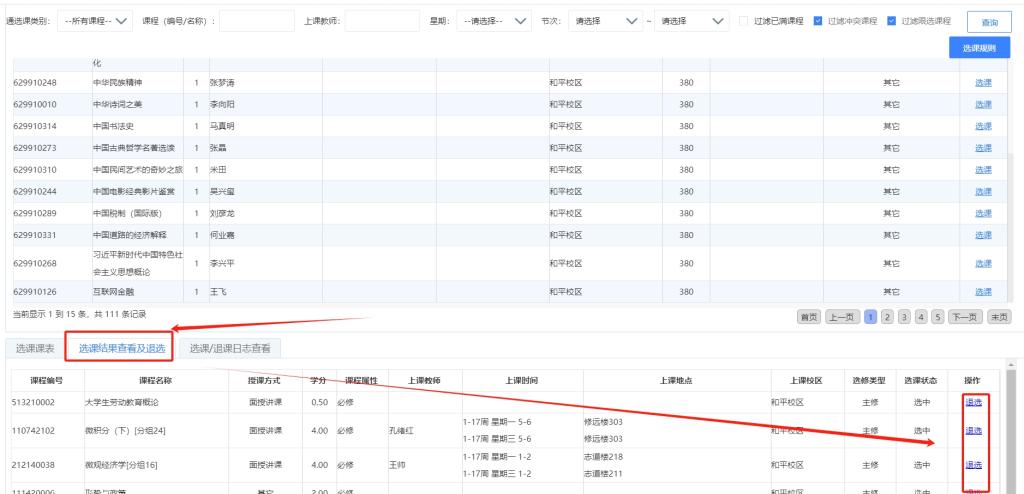Click 选课 link for 中华民族精神
Viewport: 1024px width, 494px height.
pos(983,82)
